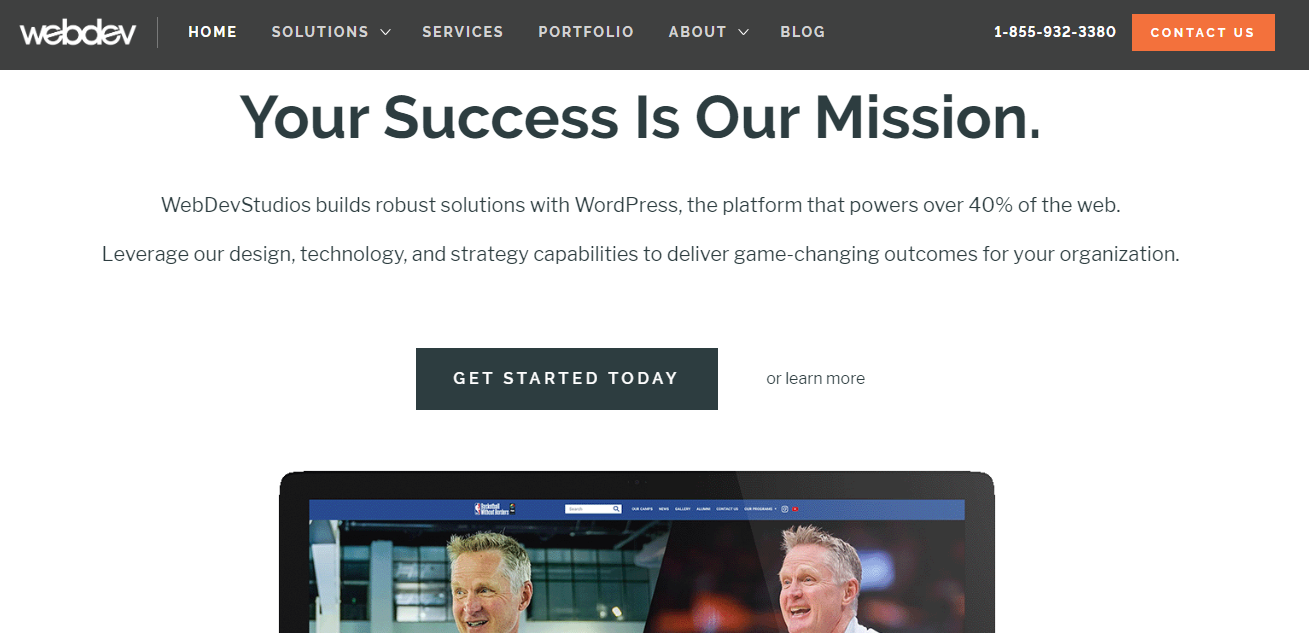Viewport: 1309px width, 633px height.
Task: Click the orange Contact Us button
Action: pos(1203,32)
